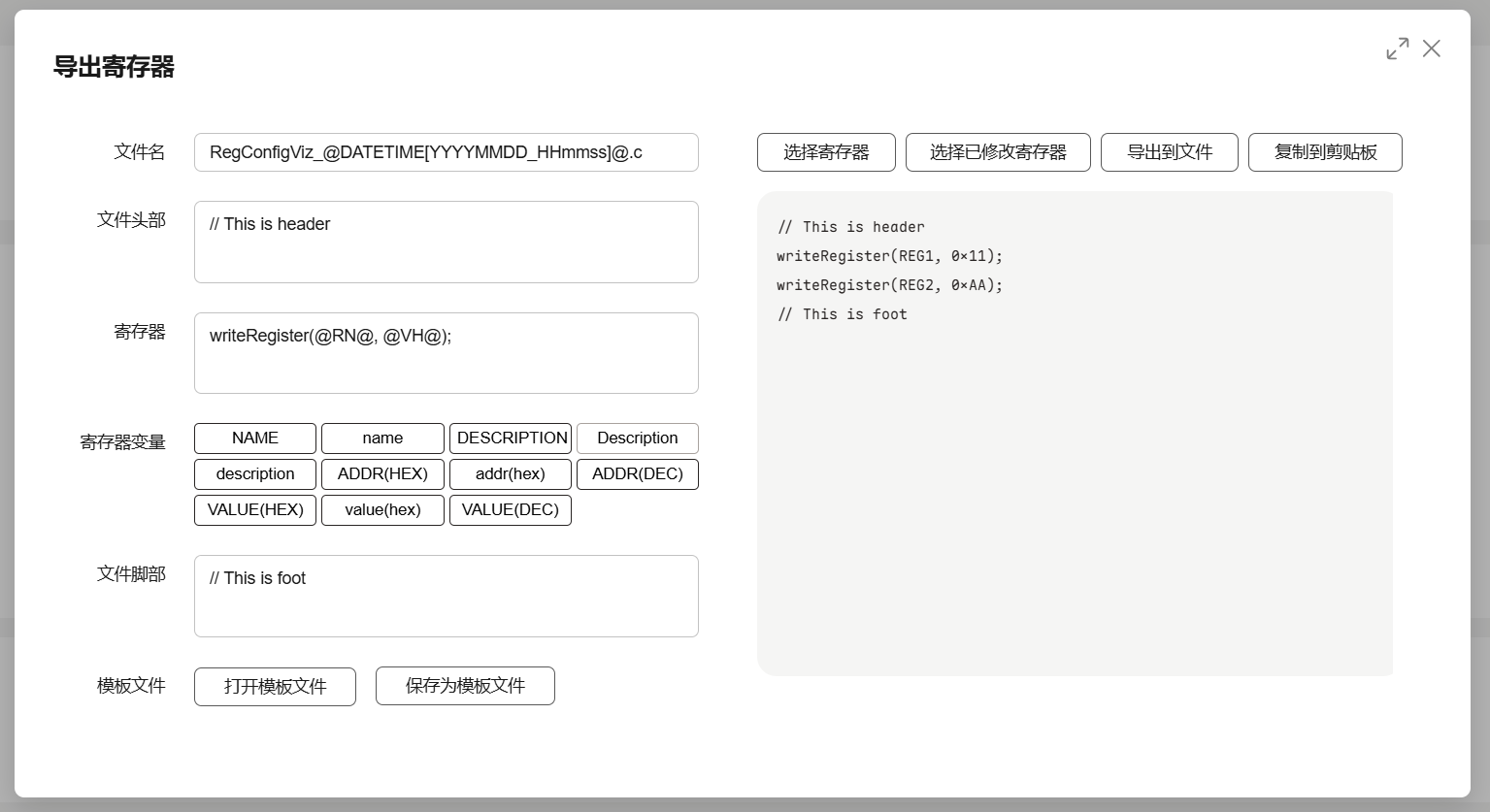Expand the export dialog to fullscreen
This screenshot has width=1490, height=812.
[x=1397, y=49]
